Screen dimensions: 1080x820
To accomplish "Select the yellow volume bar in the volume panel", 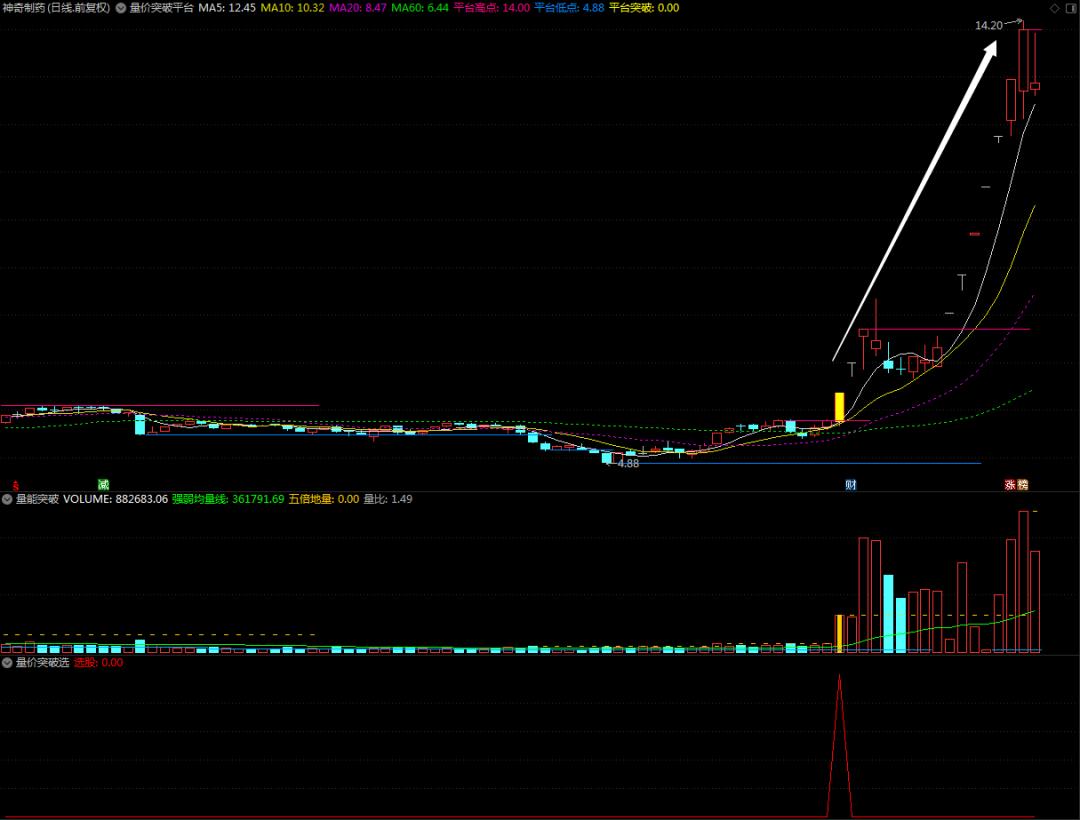I will tap(839, 633).
